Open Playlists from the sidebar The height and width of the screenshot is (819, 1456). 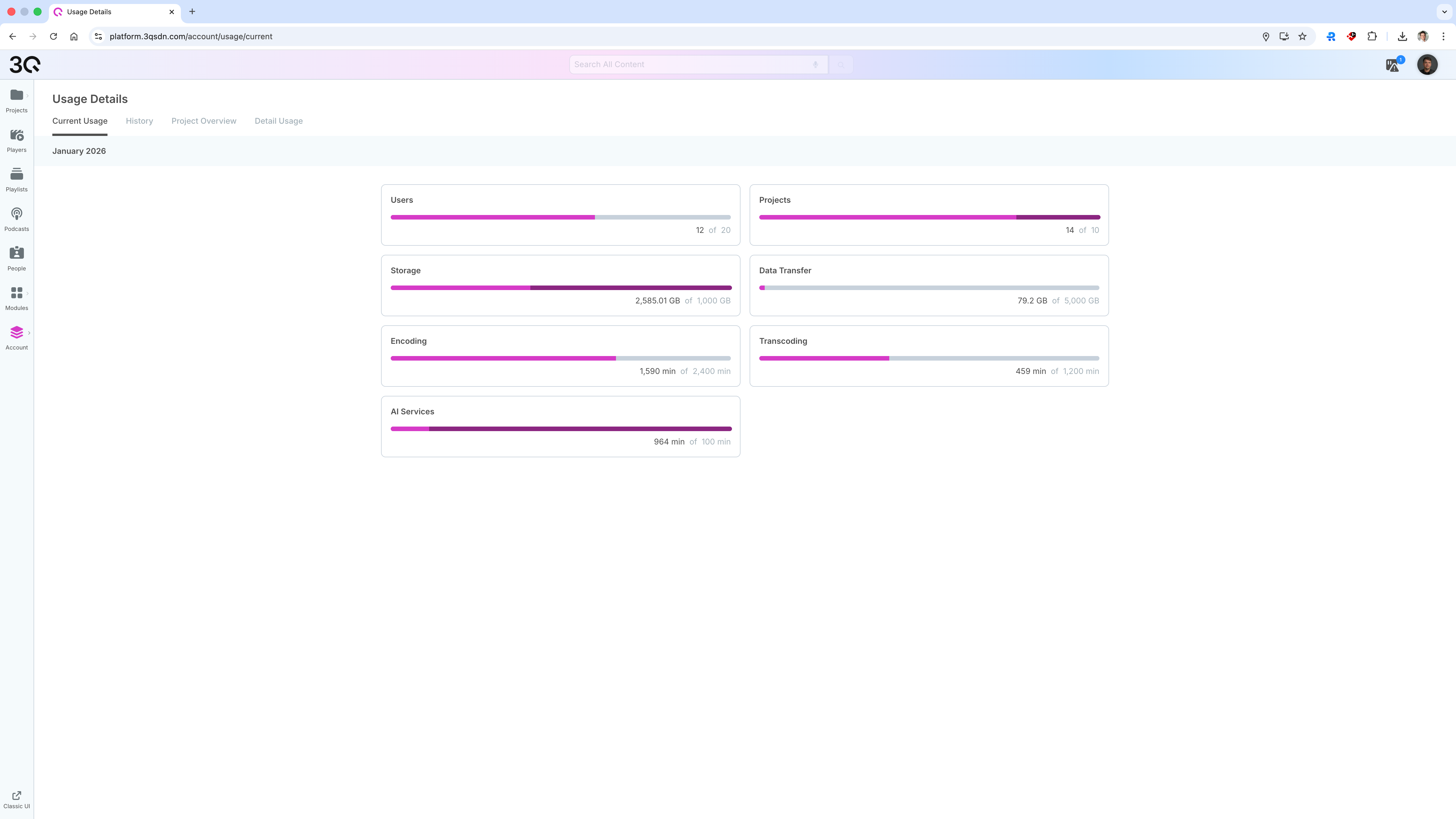(16, 174)
